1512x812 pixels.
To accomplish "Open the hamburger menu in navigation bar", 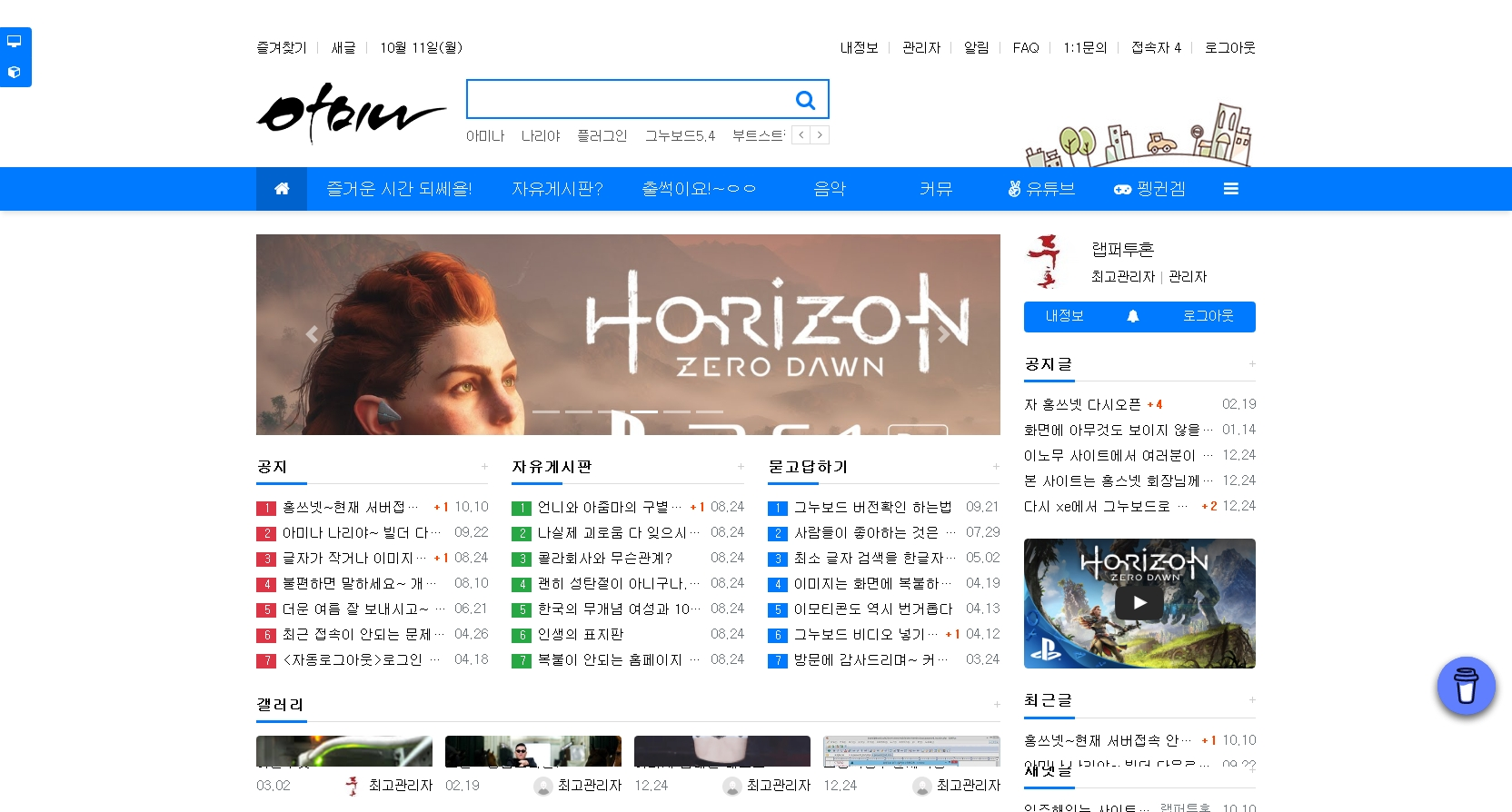I will pos(1231,189).
